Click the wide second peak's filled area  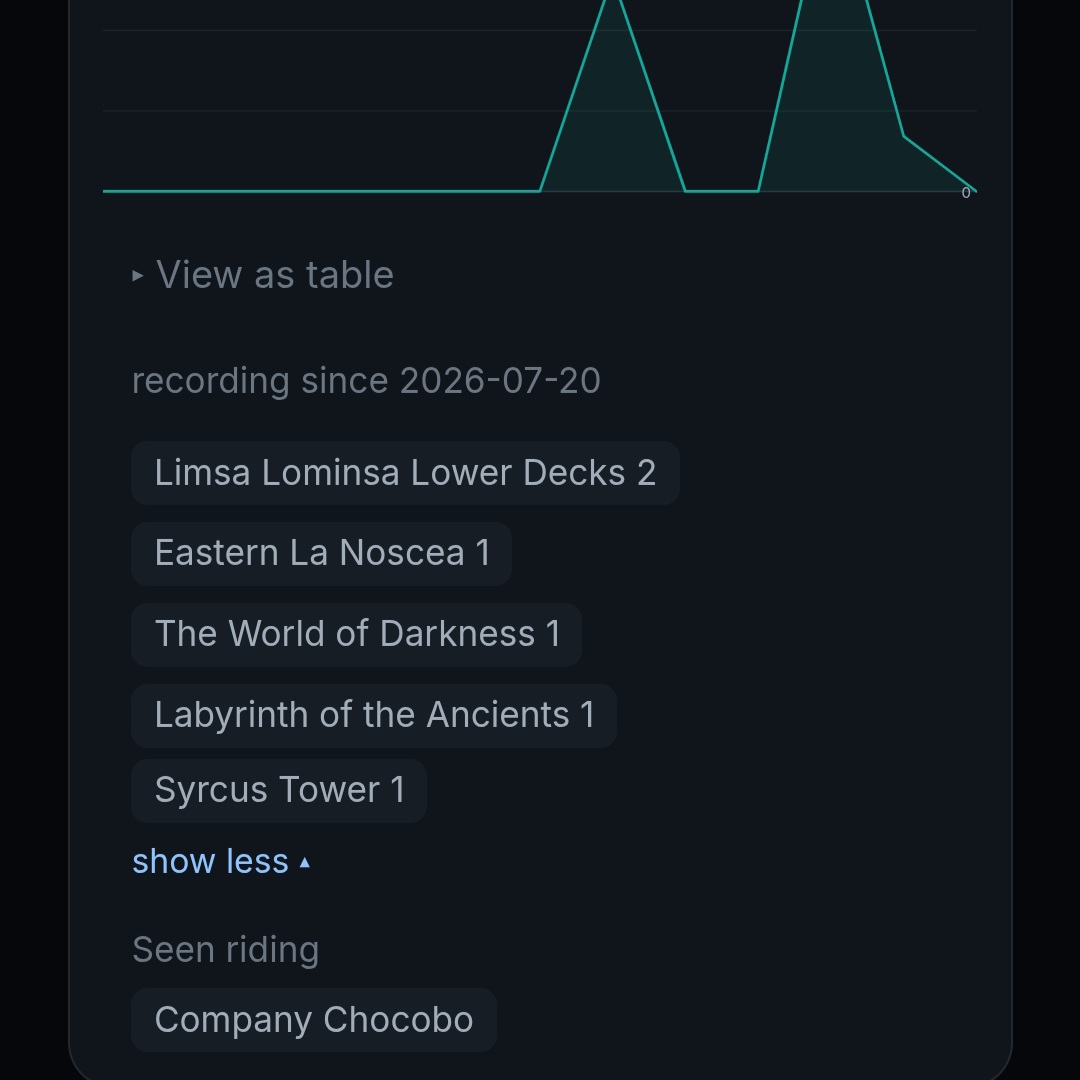[x=833, y=103]
